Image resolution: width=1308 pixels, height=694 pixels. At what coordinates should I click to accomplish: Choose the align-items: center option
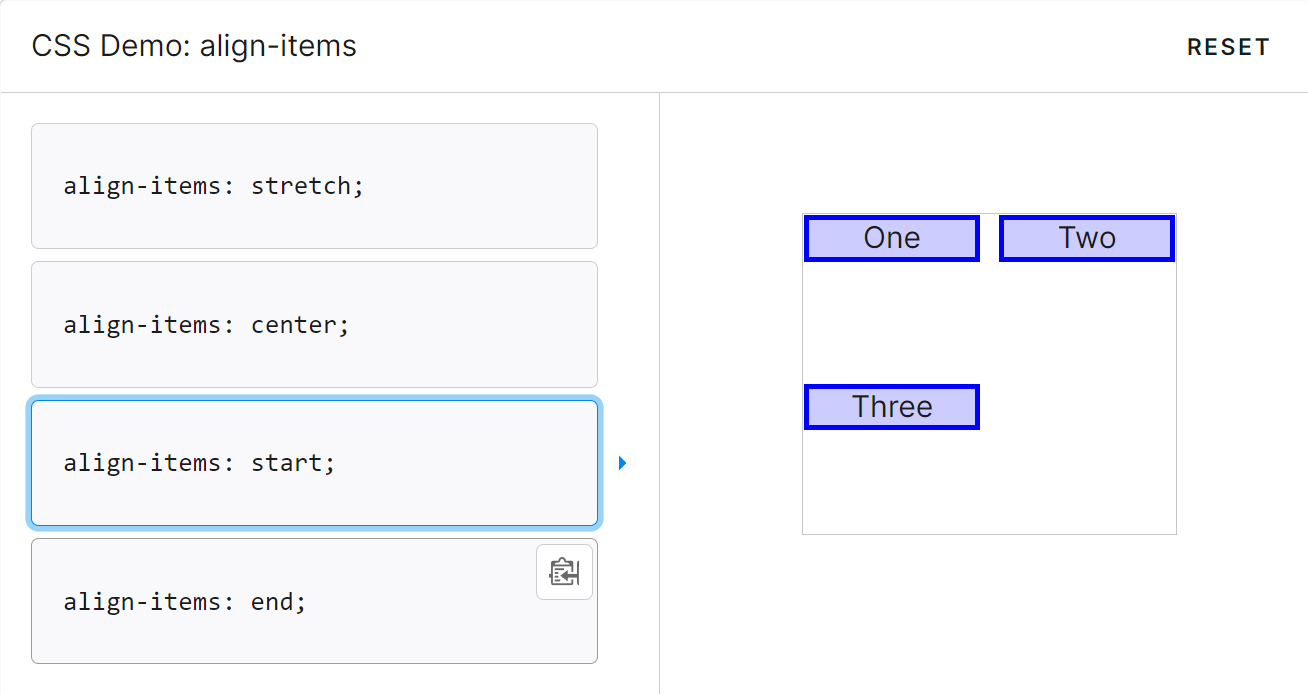(x=314, y=324)
